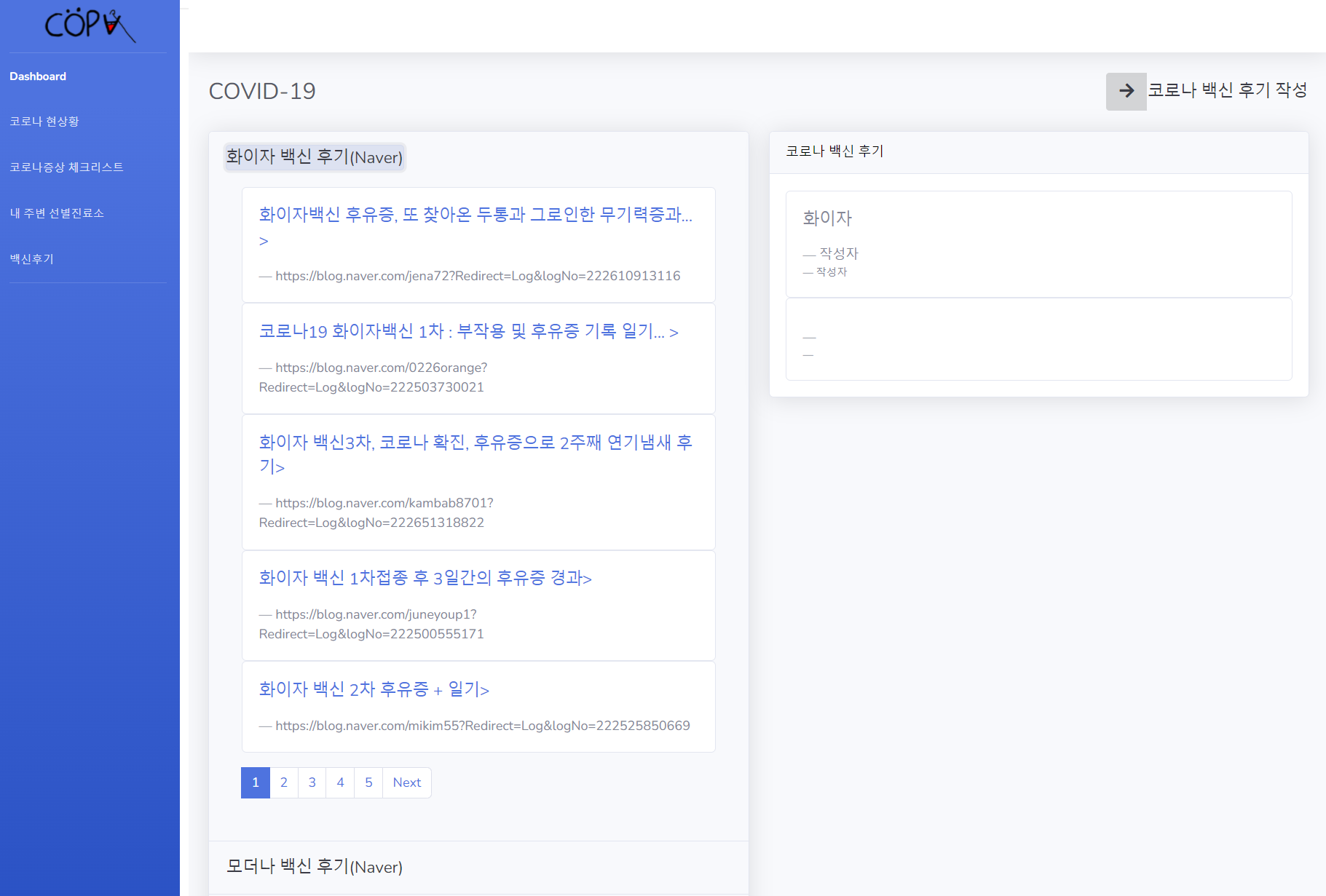Click the kambab8701 blog URL text
1326x896 pixels.
point(376,513)
